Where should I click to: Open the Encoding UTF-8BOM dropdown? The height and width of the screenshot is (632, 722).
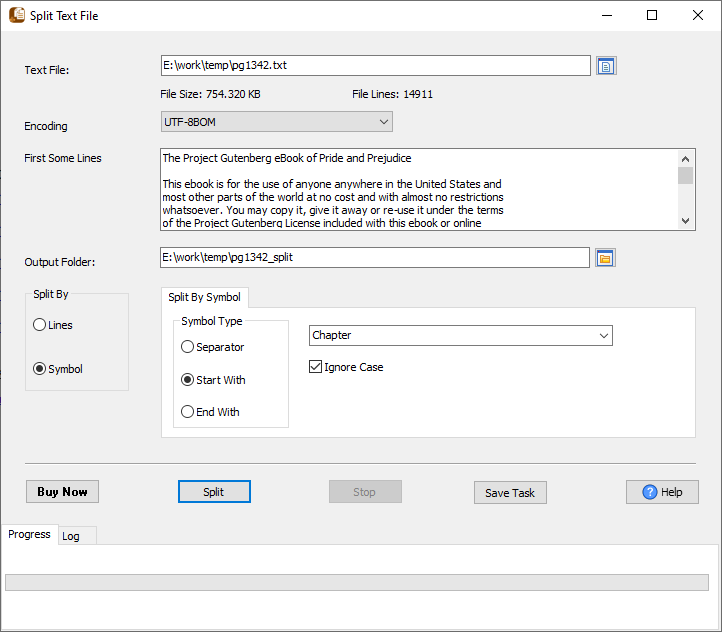coord(277,122)
